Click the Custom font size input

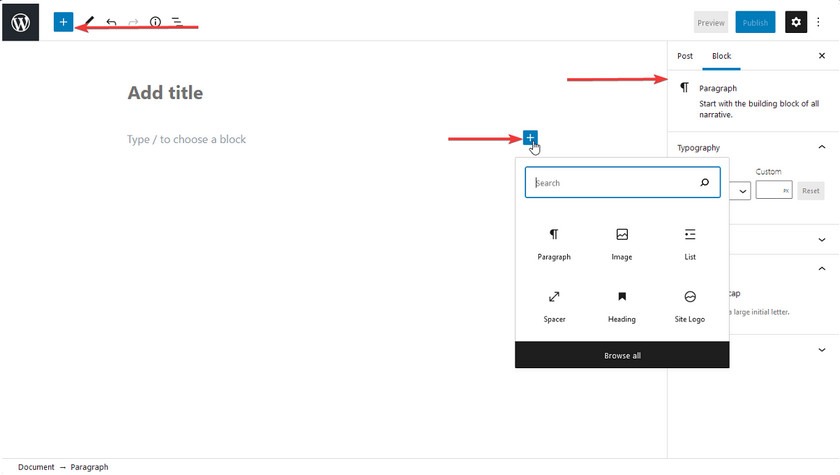pos(774,190)
